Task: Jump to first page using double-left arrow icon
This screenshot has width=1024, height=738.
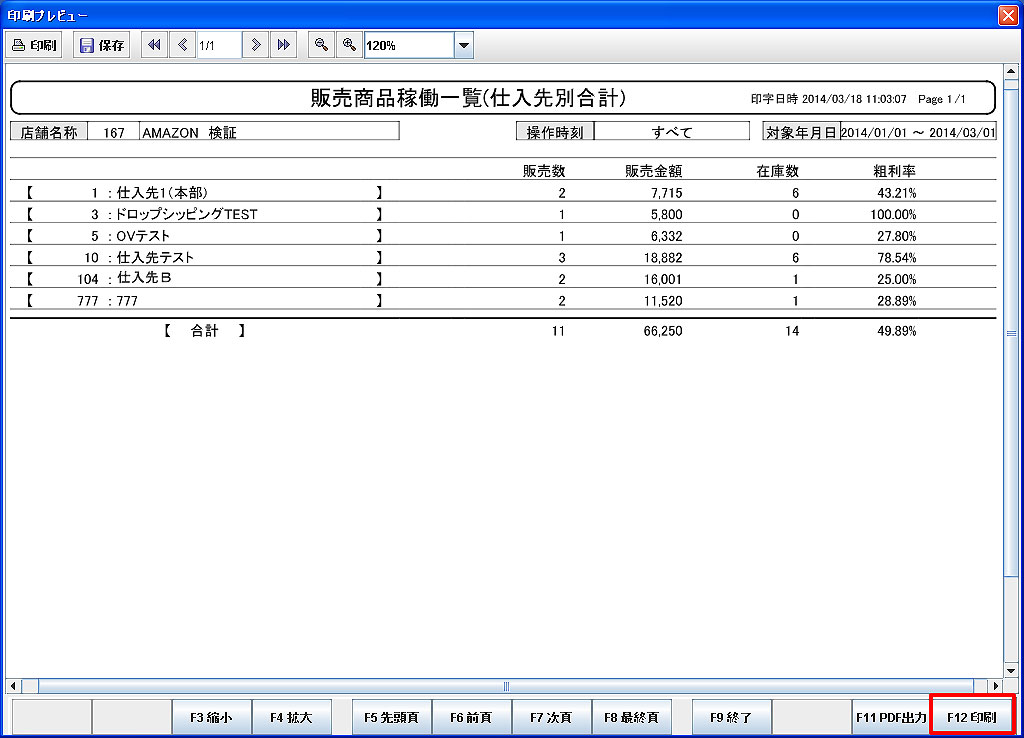Action: [154, 45]
